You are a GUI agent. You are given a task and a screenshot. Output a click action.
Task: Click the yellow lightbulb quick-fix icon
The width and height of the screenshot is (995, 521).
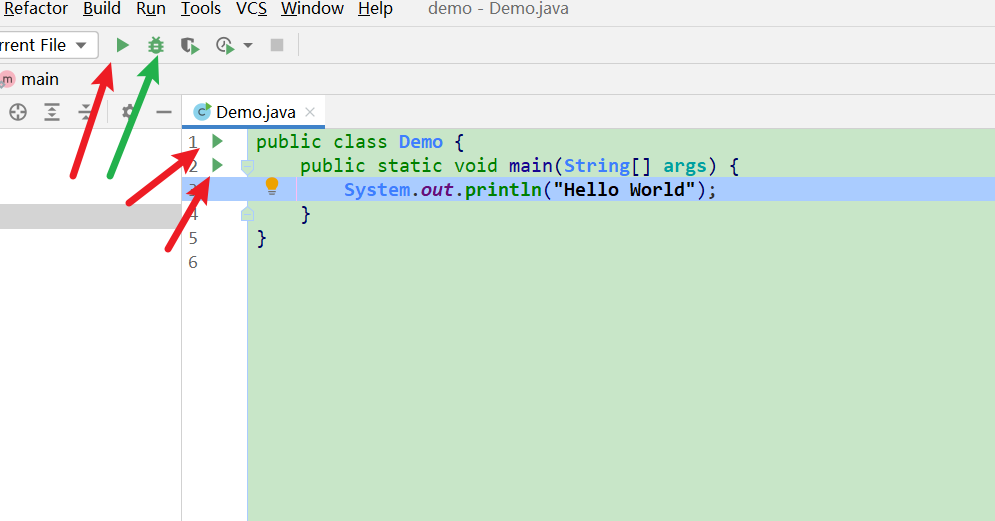point(272,187)
